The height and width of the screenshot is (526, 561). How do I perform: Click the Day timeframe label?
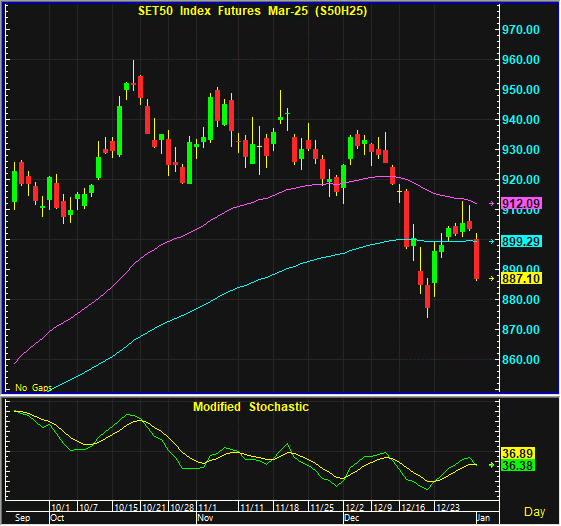click(535, 512)
